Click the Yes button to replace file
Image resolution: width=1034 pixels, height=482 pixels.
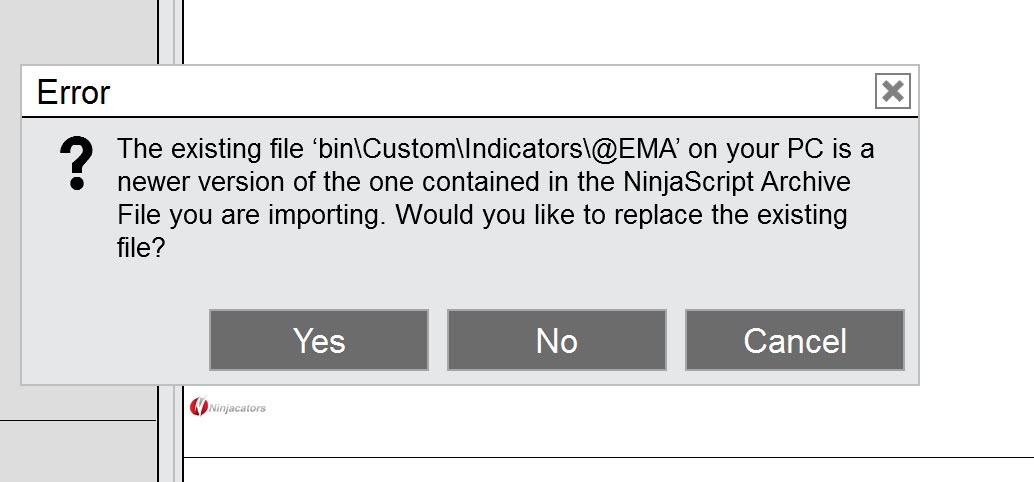coord(319,340)
